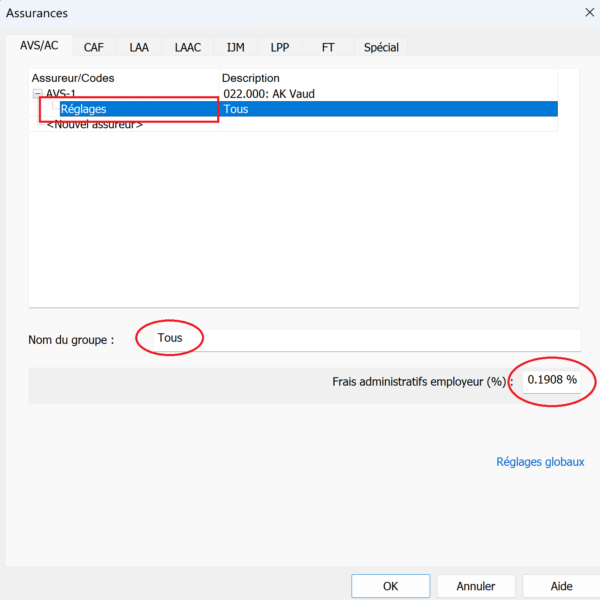Switch to the AVS/AC tab
Screen dimensions: 600x600
(x=39, y=46)
